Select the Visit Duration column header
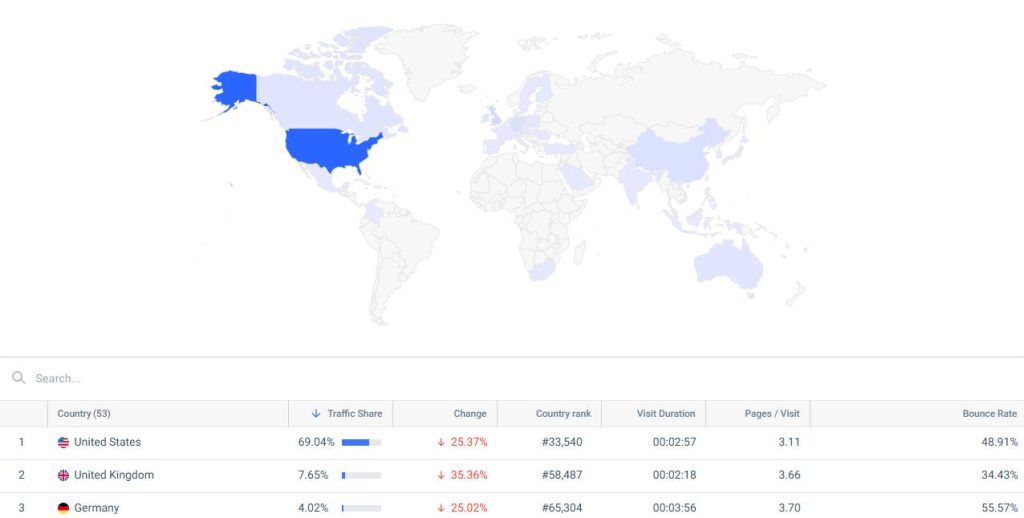This screenshot has height=518, width=1024. pos(665,413)
